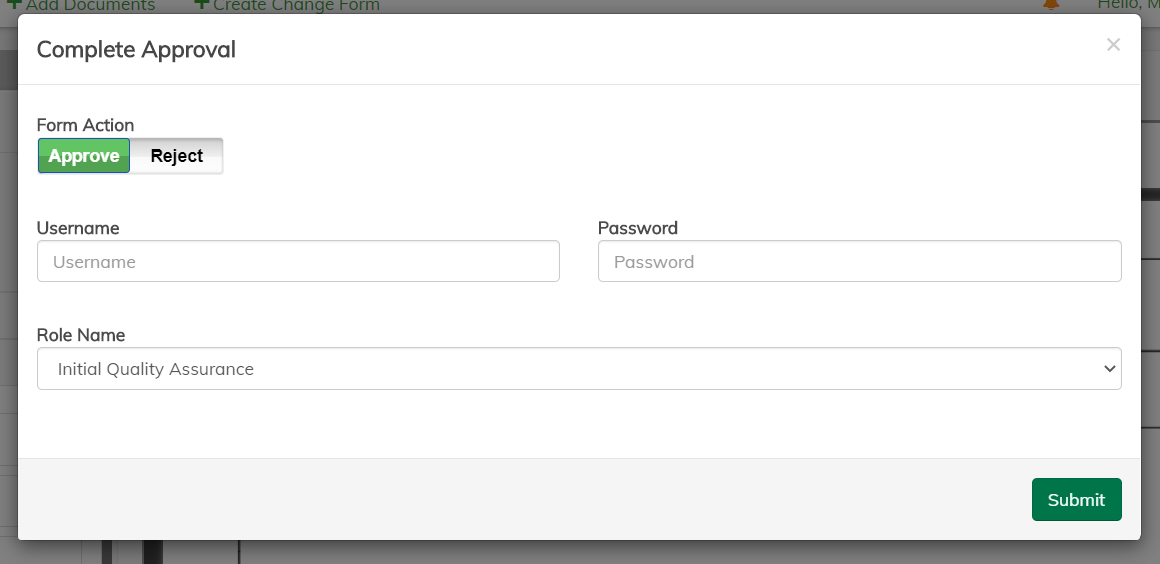Click the Role Name dropdown chevron arrow
This screenshot has height=564, width=1160.
pyautogui.click(x=1109, y=369)
